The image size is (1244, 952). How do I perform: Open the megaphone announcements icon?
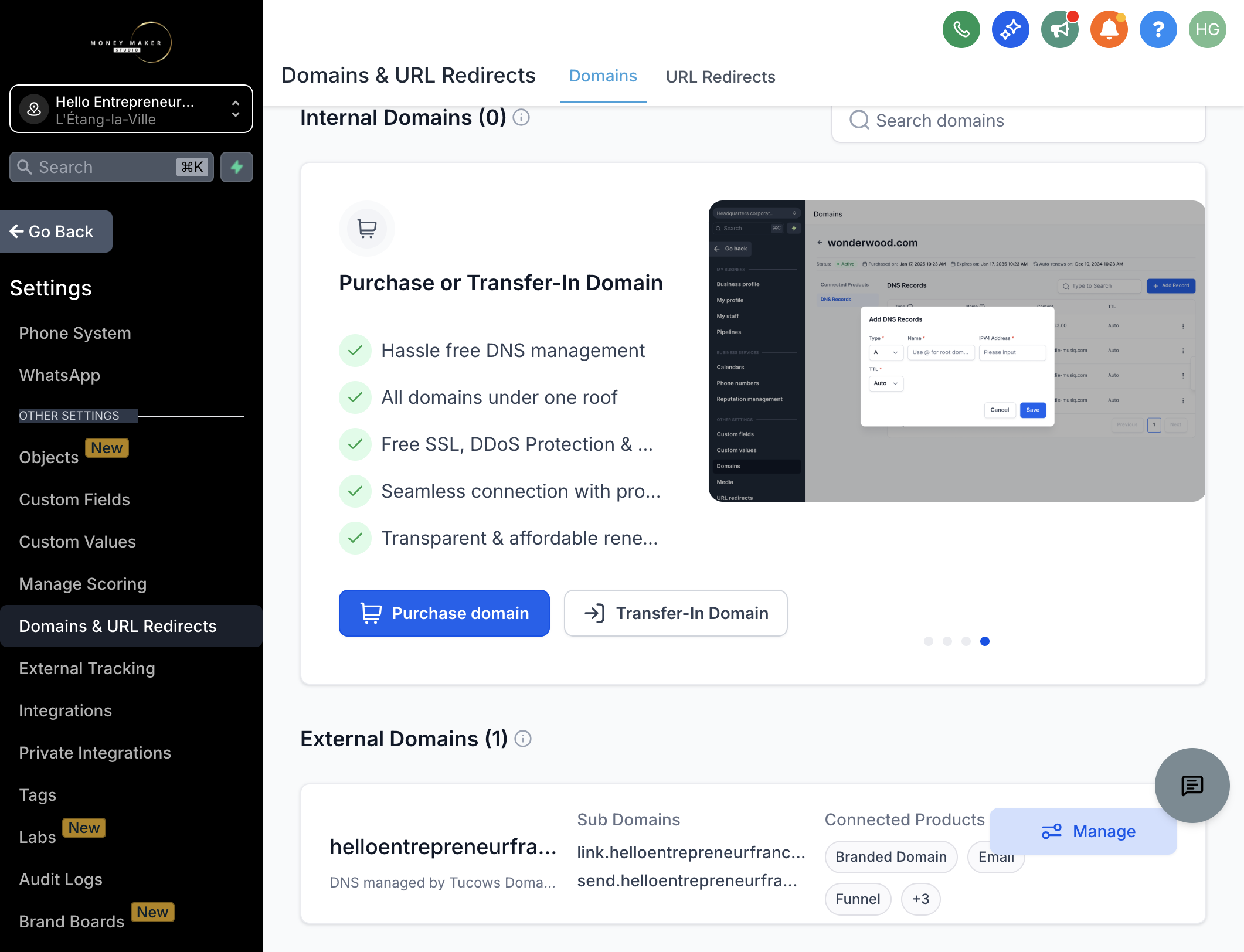[x=1059, y=29]
